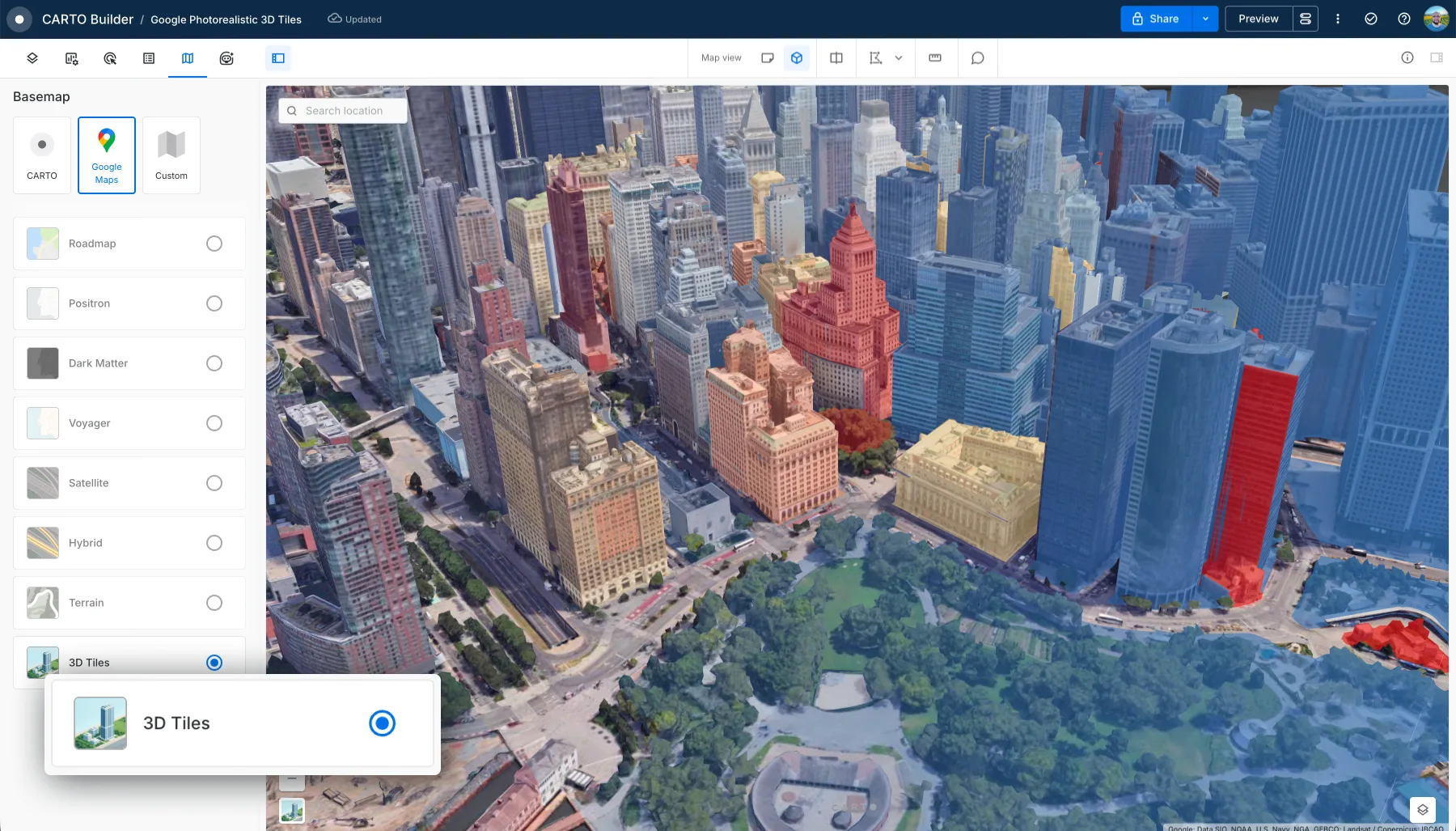Open the user profile avatar
This screenshot has width=1456, height=831.
coord(1437,19)
